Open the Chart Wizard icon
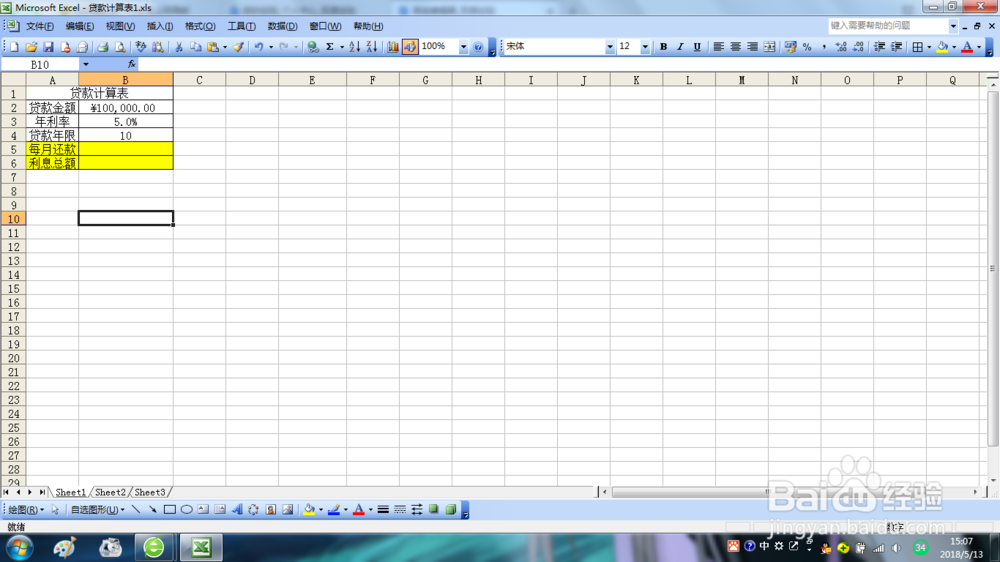Viewport: 1000px width, 562px height. (x=392, y=47)
